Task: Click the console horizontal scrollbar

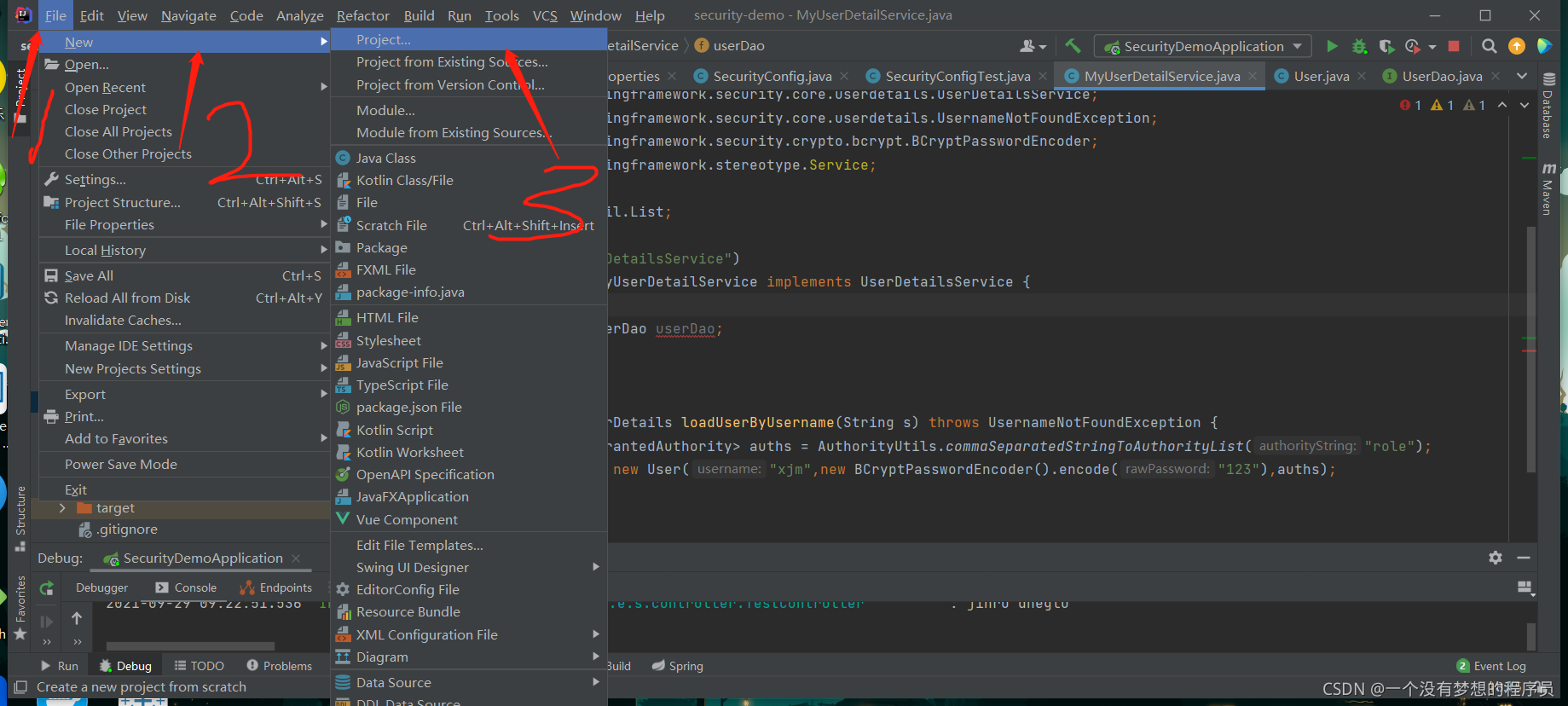Action: pyautogui.click(x=190, y=645)
